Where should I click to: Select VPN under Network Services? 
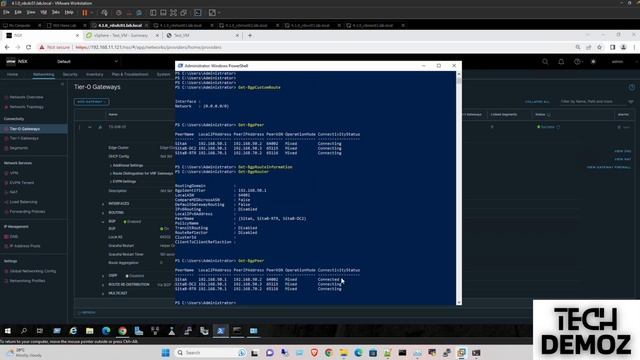pyautogui.click(x=14, y=173)
